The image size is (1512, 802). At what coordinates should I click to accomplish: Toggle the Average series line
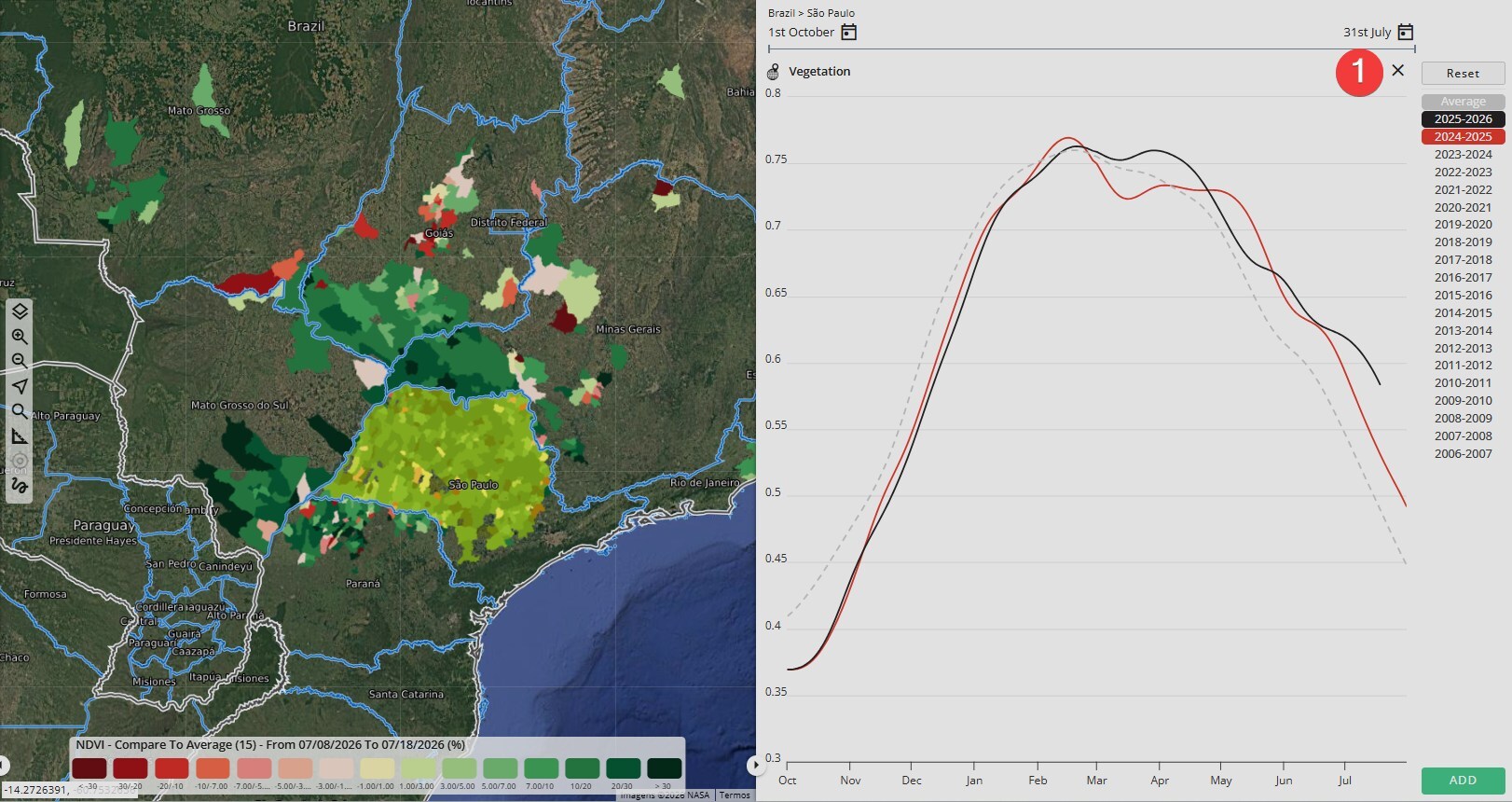point(1463,101)
